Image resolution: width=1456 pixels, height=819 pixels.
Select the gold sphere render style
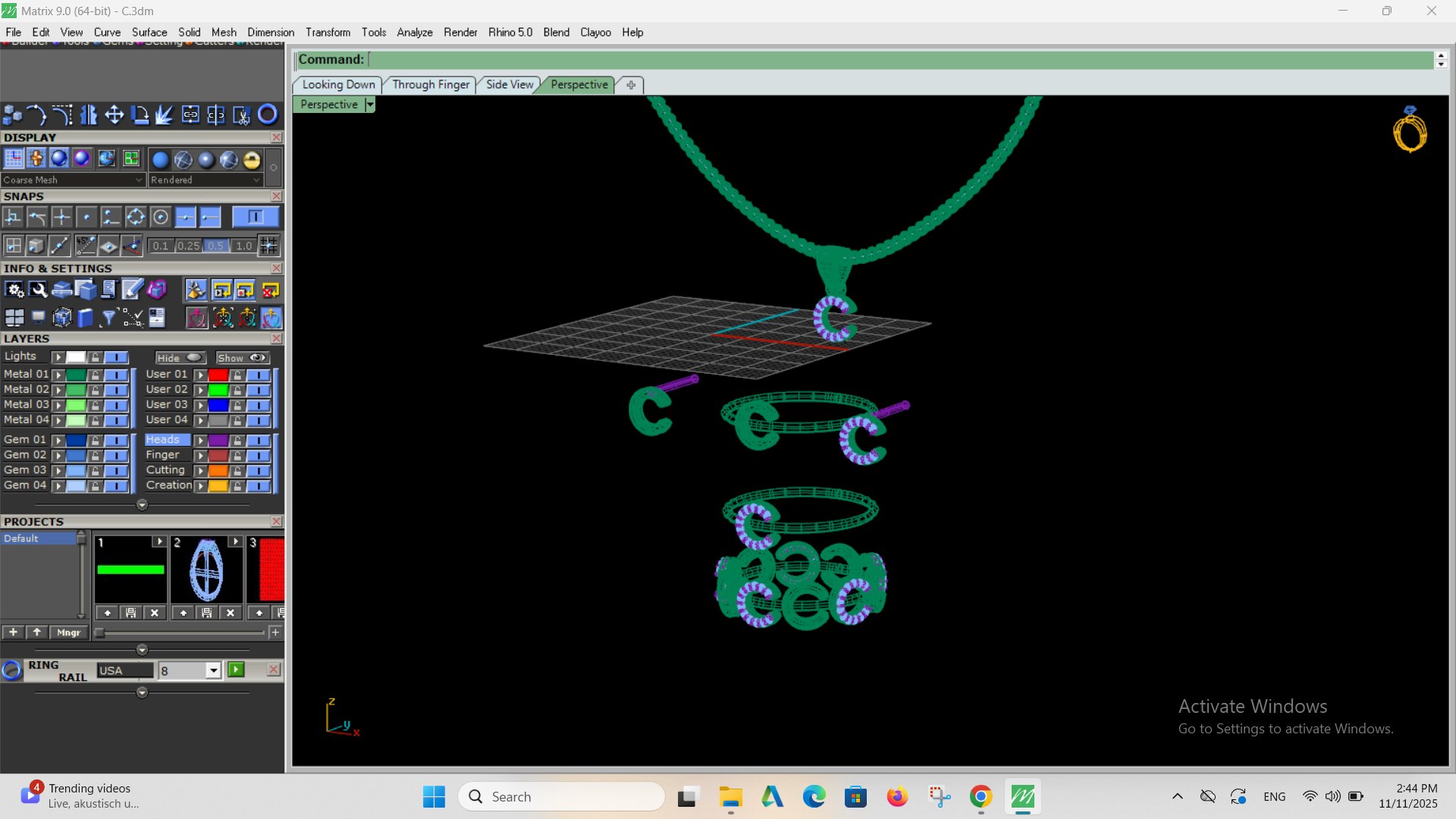tap(252, 159)
